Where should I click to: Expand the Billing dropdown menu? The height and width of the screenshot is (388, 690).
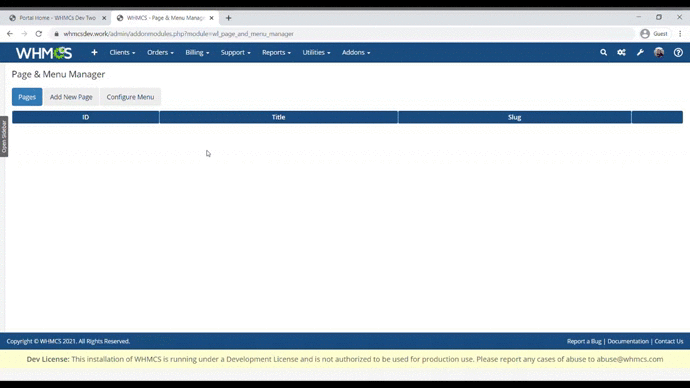pos(197,52)
